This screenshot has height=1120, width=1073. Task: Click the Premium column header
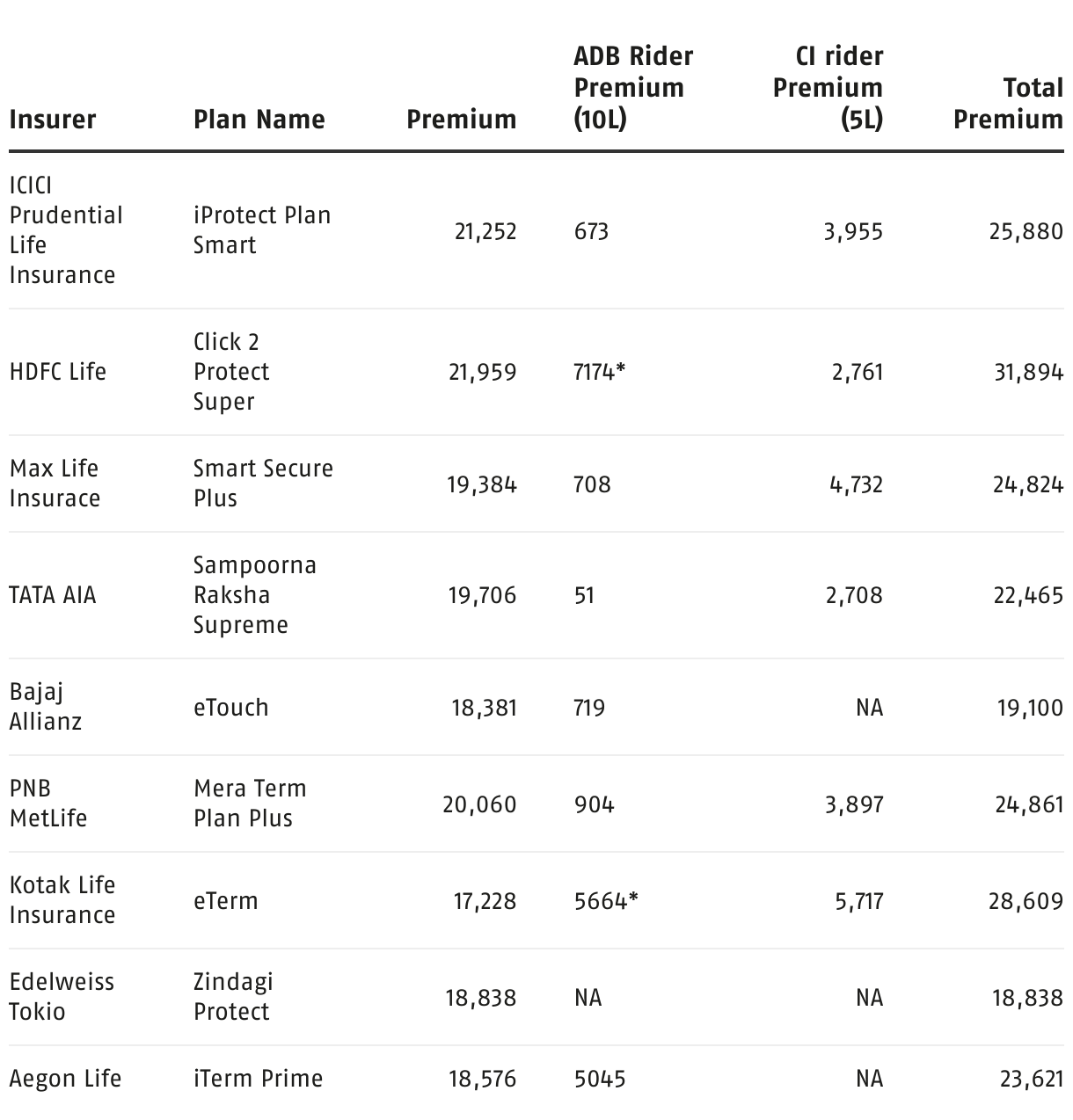tap(461, 120)
